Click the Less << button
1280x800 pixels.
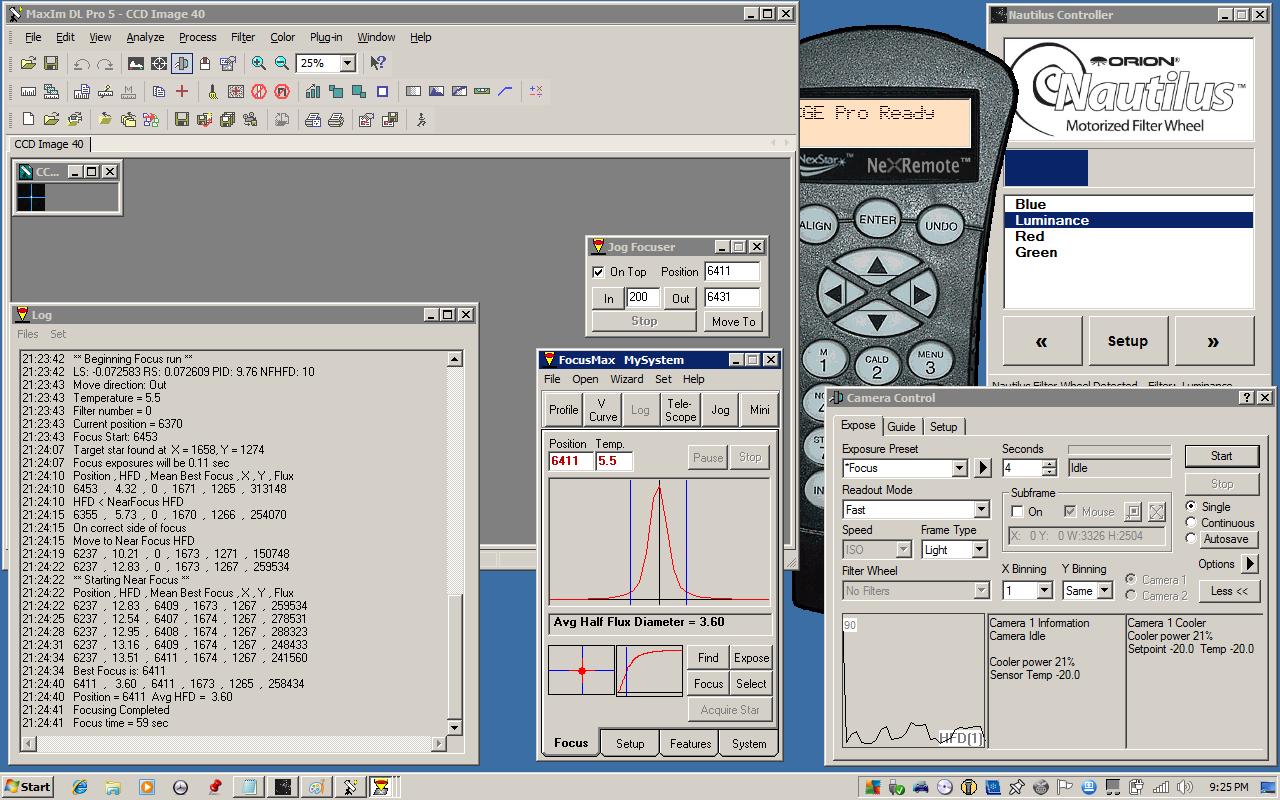click(1229, 591)
